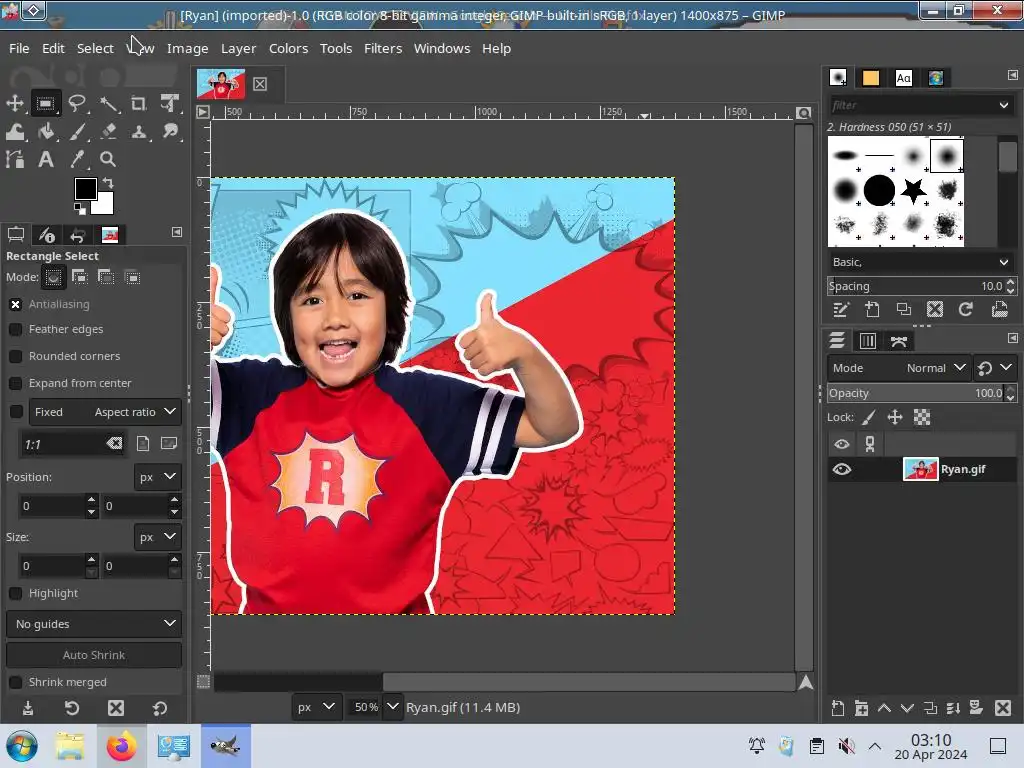Select the Warp Transform tool

coord(14,132)
